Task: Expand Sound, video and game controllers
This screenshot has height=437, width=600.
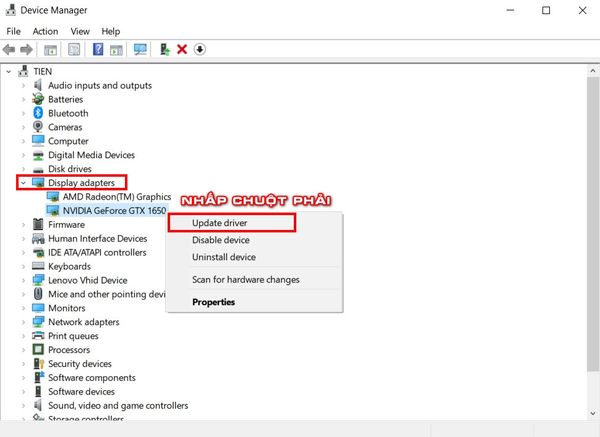Action: click(x=23, y=406)
